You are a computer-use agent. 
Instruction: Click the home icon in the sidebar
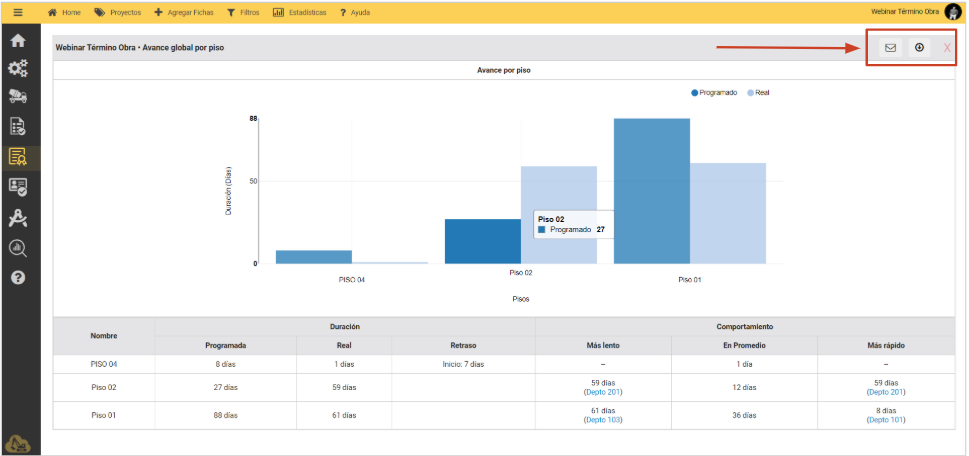[17, 41]
